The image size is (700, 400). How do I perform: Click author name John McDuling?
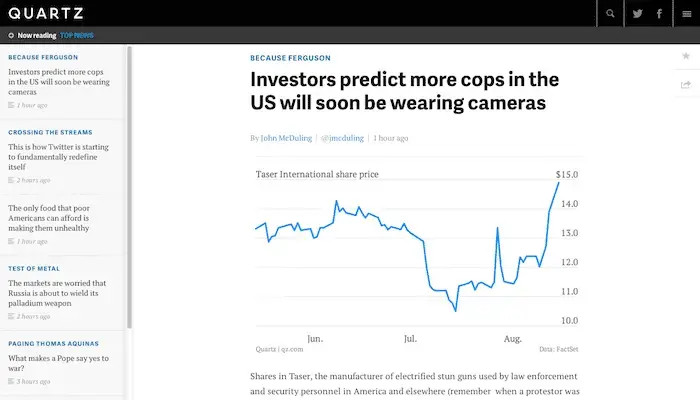(x=288, y=138)
